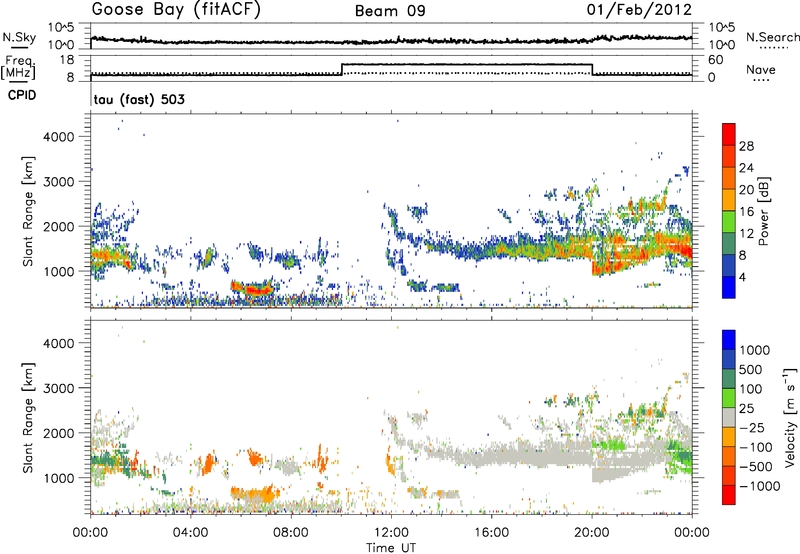This screenshot has height=554, width=800.
Task: Click the "24" label on Power colorbar
Action: point(746,168)
